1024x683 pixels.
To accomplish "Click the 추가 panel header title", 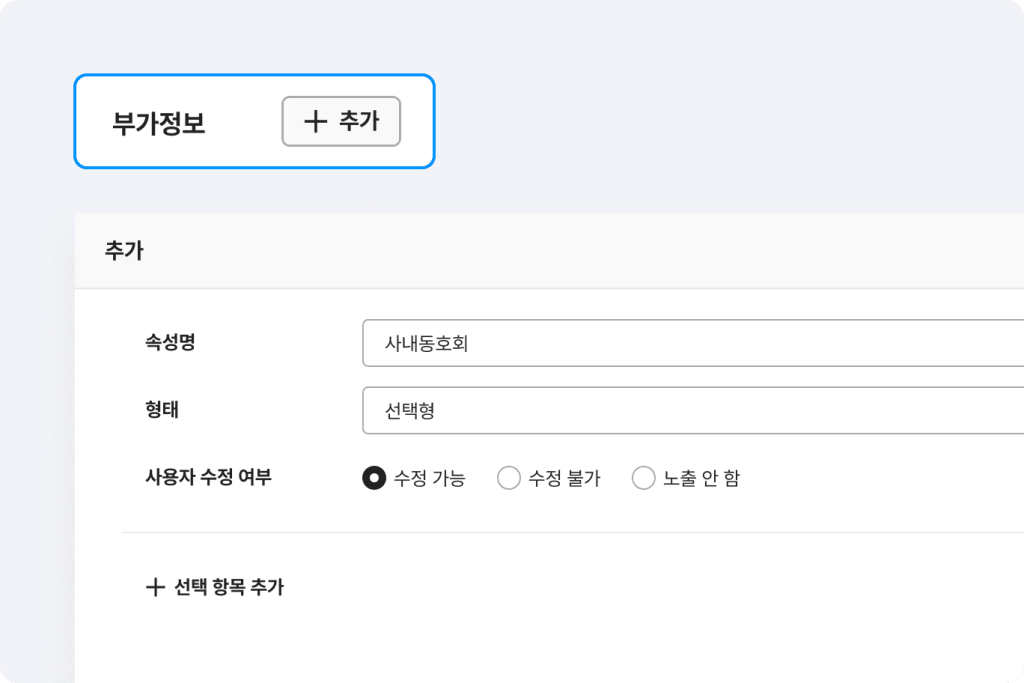I will tap(124, 251).
